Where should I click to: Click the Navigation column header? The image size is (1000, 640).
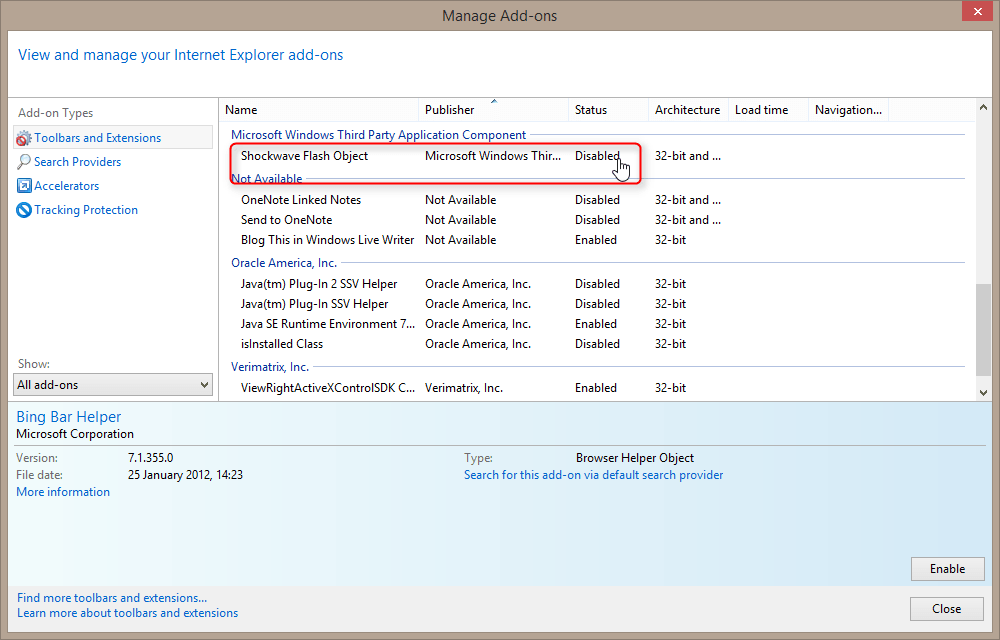848,110
